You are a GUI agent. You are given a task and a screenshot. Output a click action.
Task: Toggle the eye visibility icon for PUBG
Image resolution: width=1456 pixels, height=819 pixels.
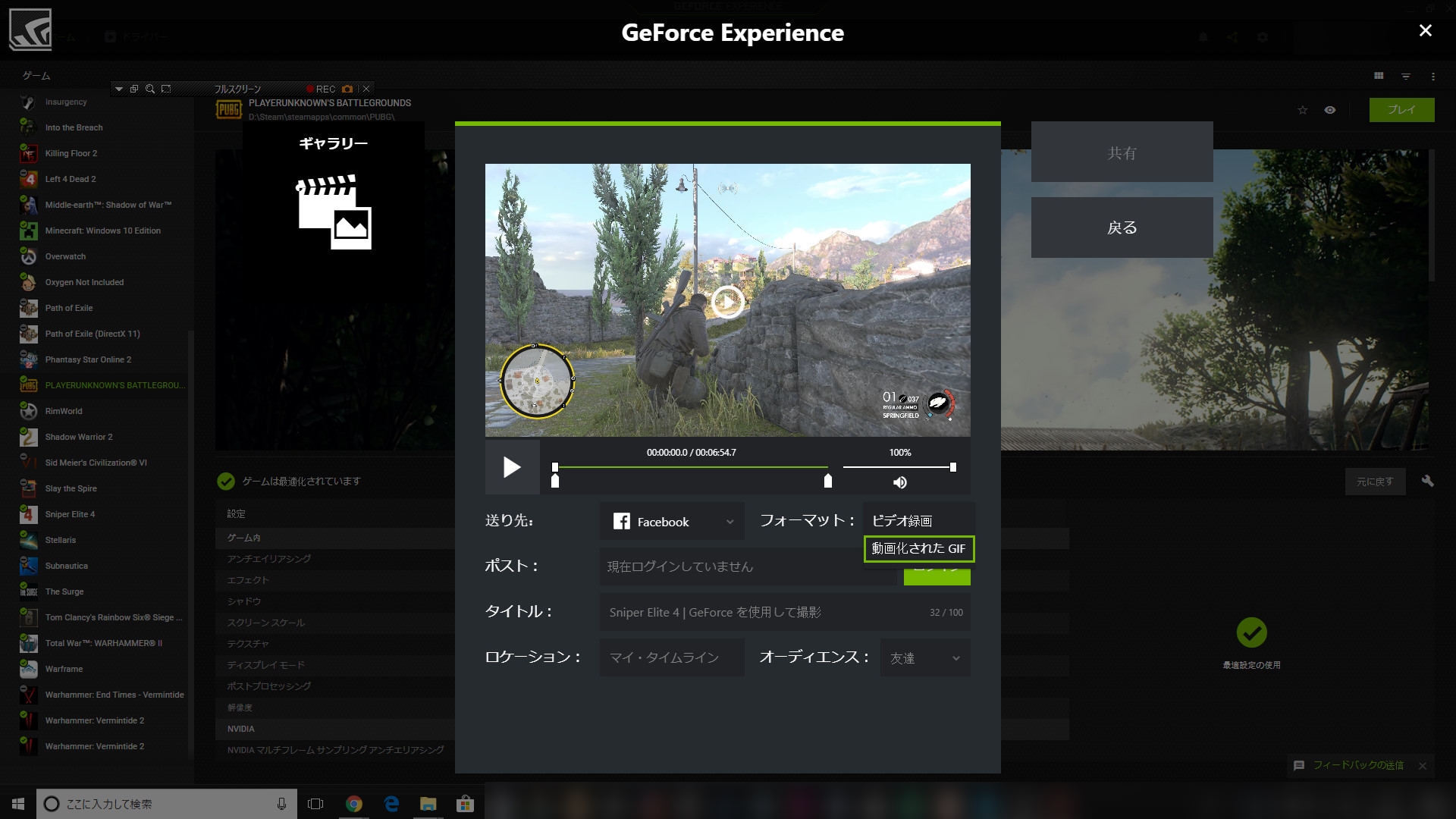pos(1330,110)
